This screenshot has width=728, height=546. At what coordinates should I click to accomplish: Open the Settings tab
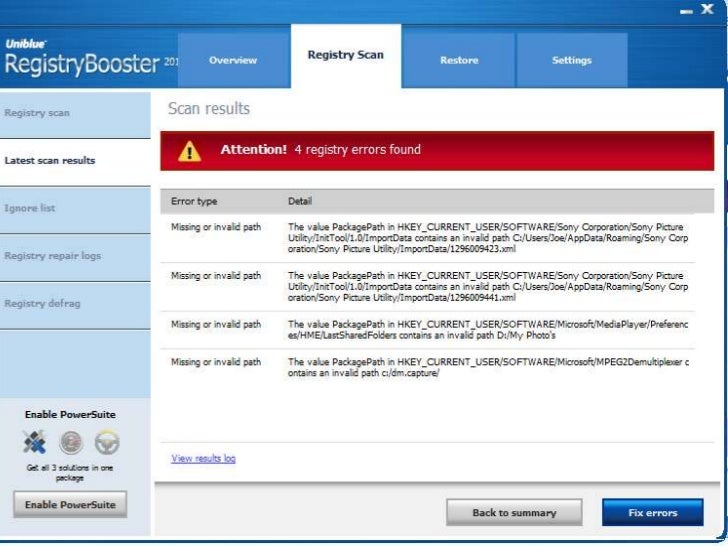coord(572,60)
